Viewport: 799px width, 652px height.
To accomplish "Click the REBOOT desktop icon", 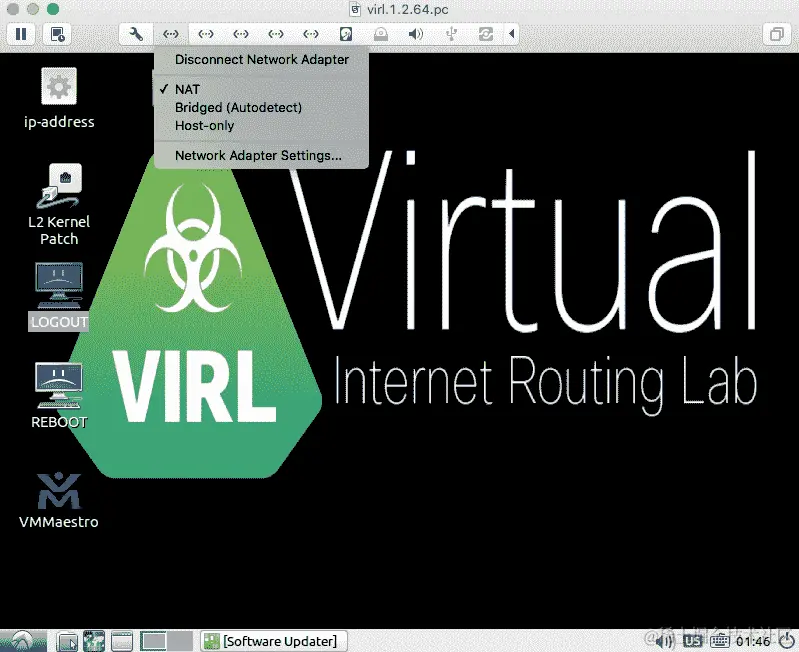I will click(x=59, y=396).
